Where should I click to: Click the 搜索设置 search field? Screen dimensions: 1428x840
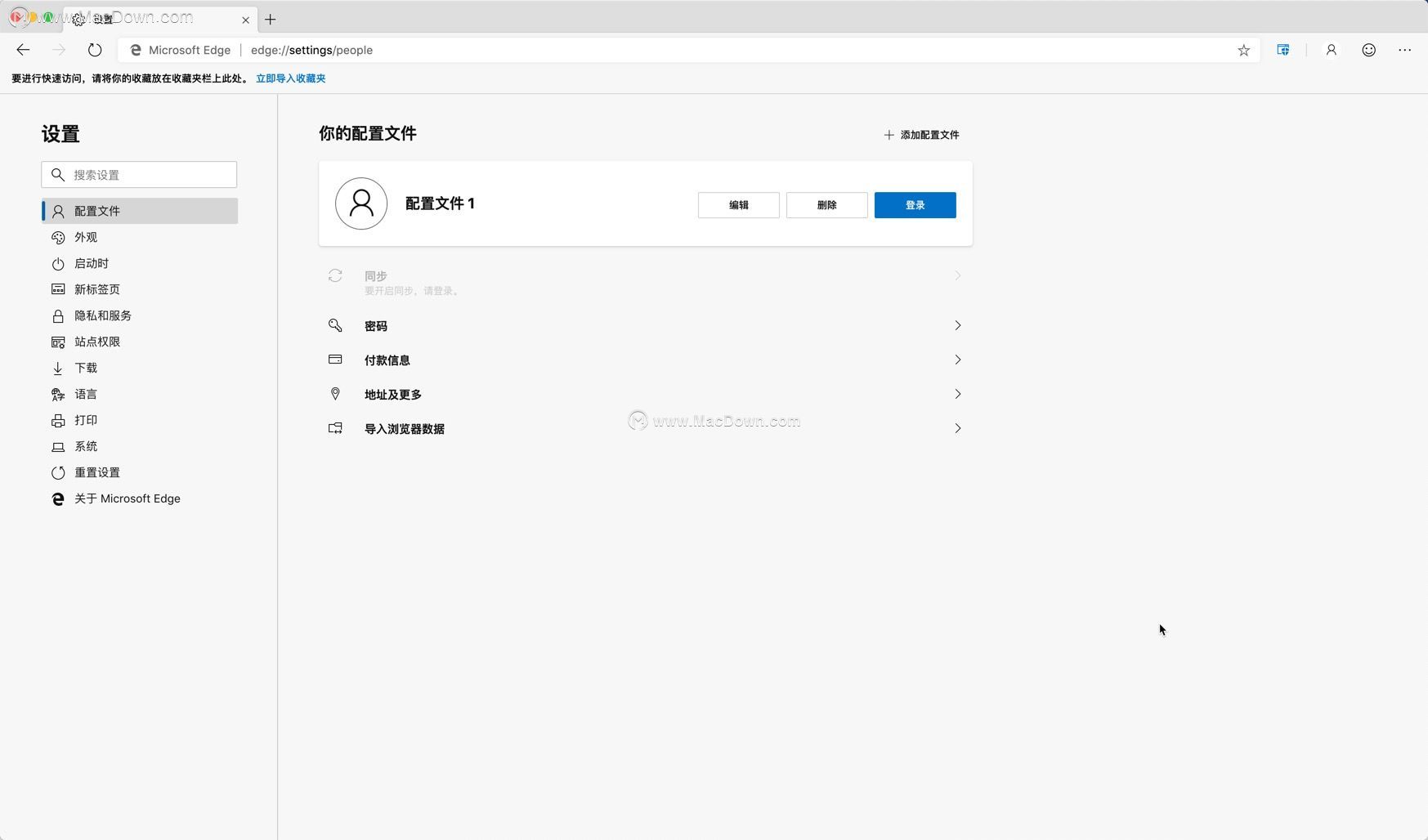tap(139, 174)
